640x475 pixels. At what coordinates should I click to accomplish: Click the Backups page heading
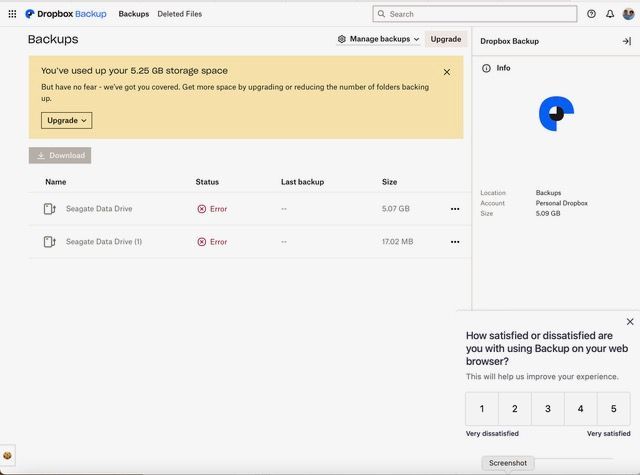(x=53, y=39)
